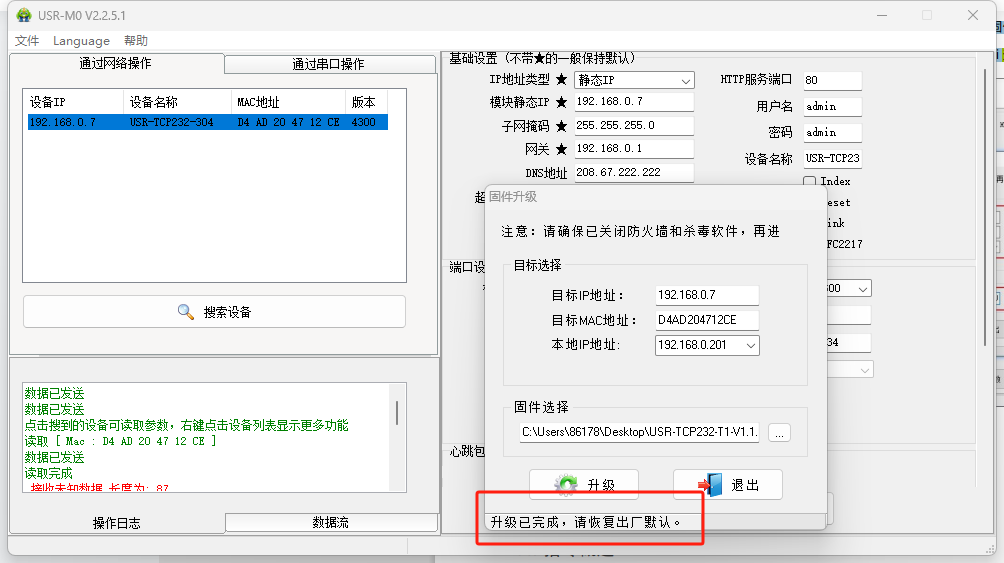The image size is (1004, 563).
Task: Select device row 192.168.0.7
Action: point(206,122)
